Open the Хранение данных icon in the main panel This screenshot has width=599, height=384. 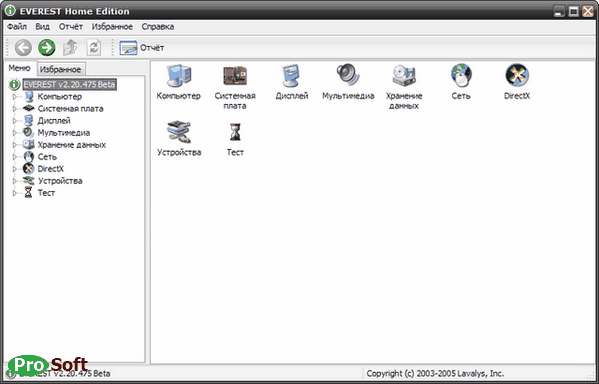tap(404, 75)
